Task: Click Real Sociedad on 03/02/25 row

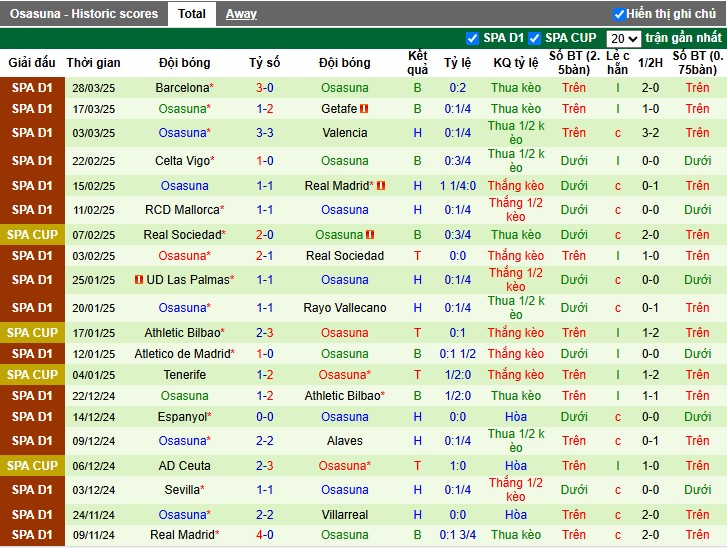Action: (x=344, y=256)
